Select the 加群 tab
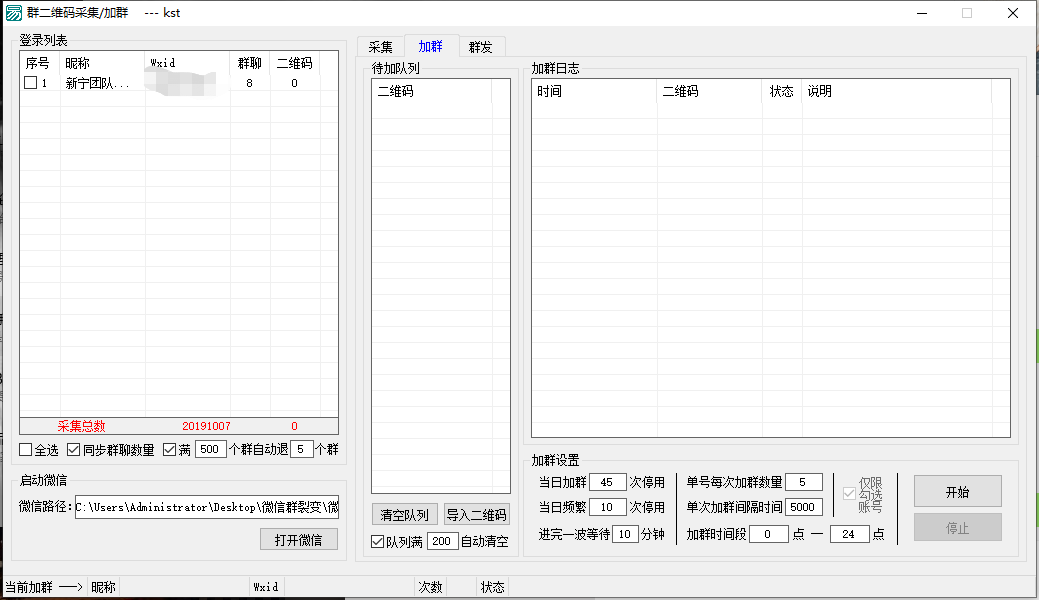 (431, 46)
